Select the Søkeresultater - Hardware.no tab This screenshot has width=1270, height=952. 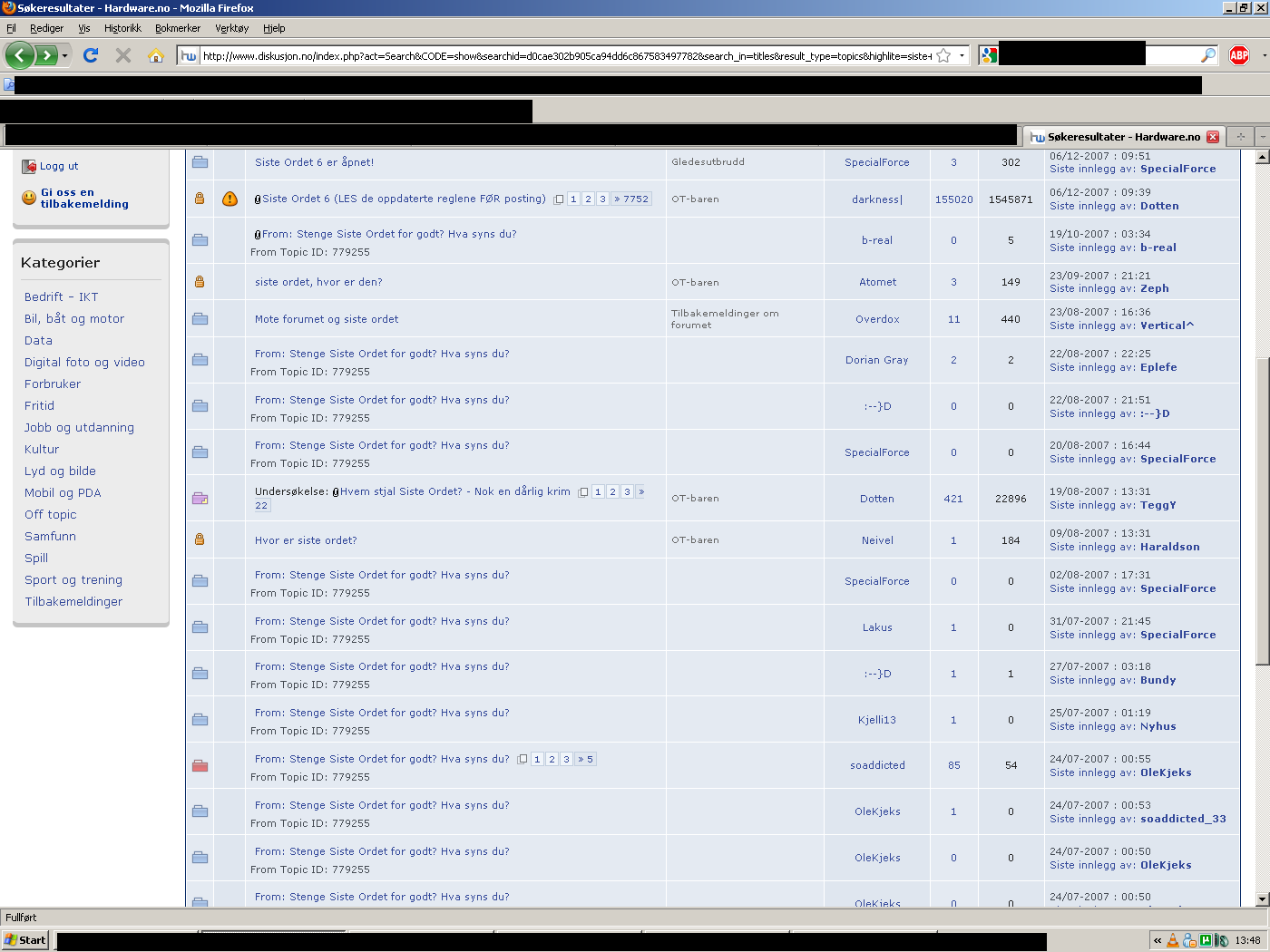click(x=1124, y=137)
